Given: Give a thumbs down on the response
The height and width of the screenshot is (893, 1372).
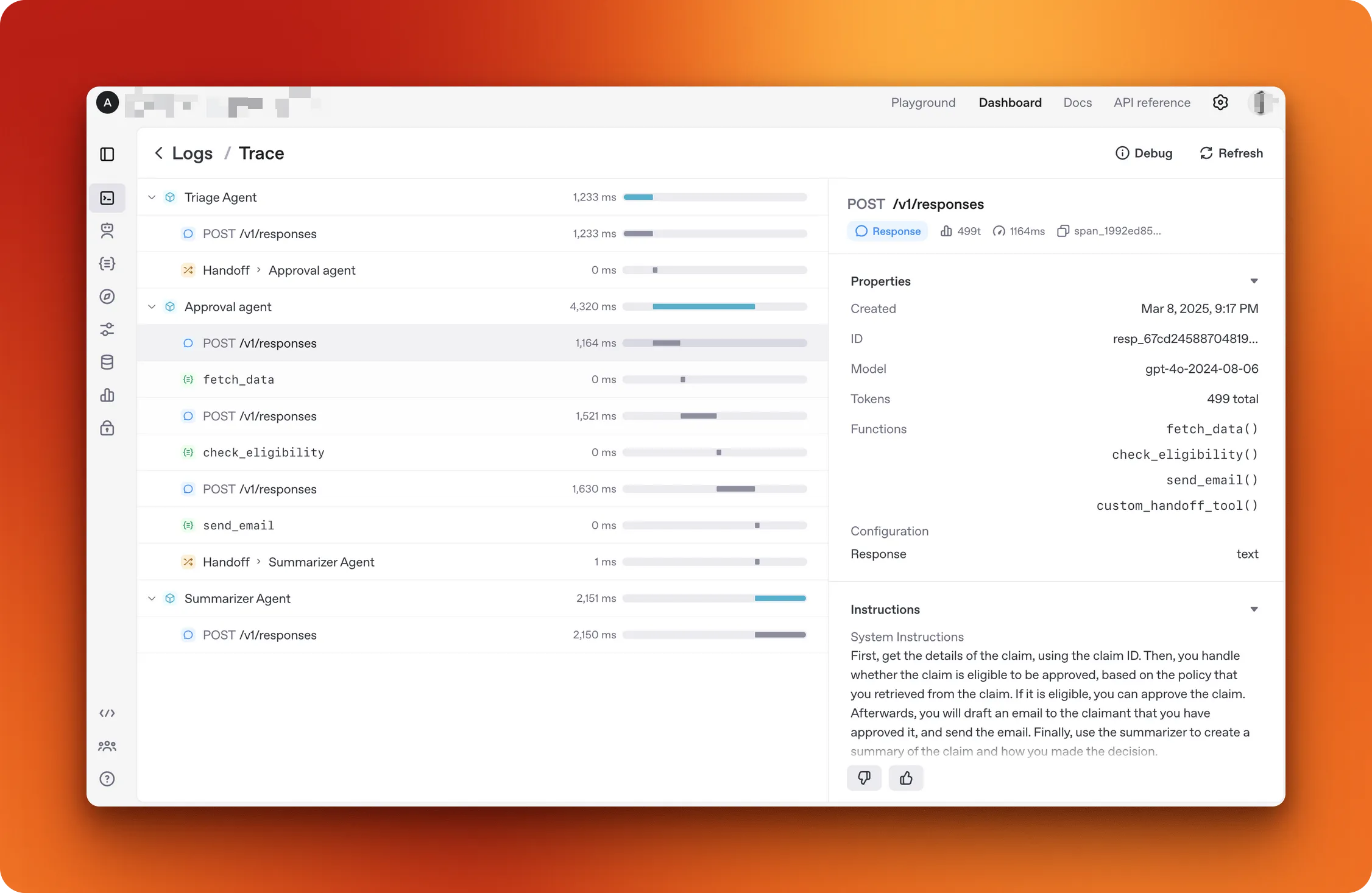Looking at the screenshot, I should (865, 778).
